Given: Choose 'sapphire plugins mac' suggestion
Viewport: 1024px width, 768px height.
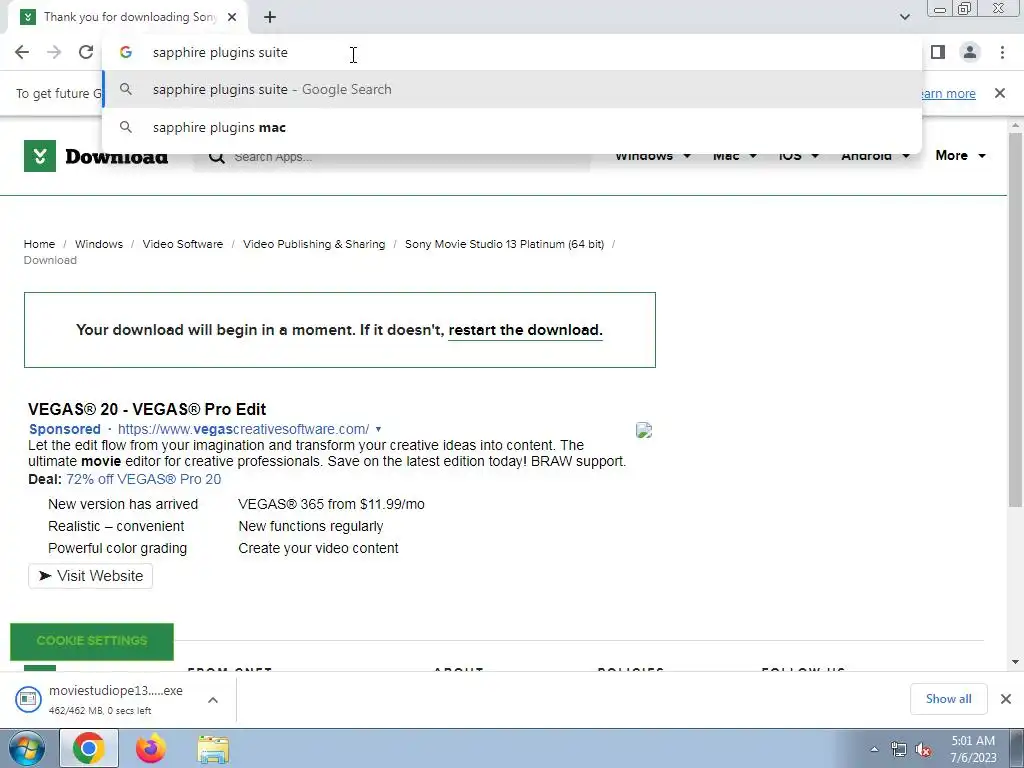Looking at the screenshot, I should point(512,127).
